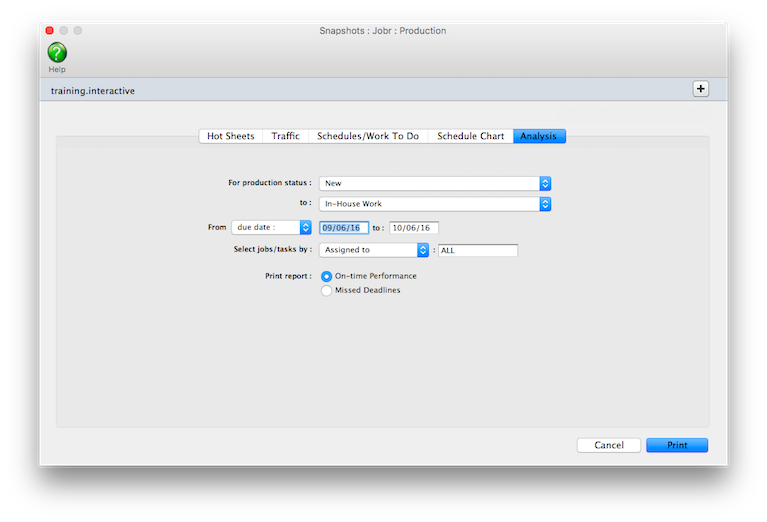Click the From date field 09/06/16
The width and height of the screenshot is (767, 522).
pyautogui.click(x=344, y=228)
